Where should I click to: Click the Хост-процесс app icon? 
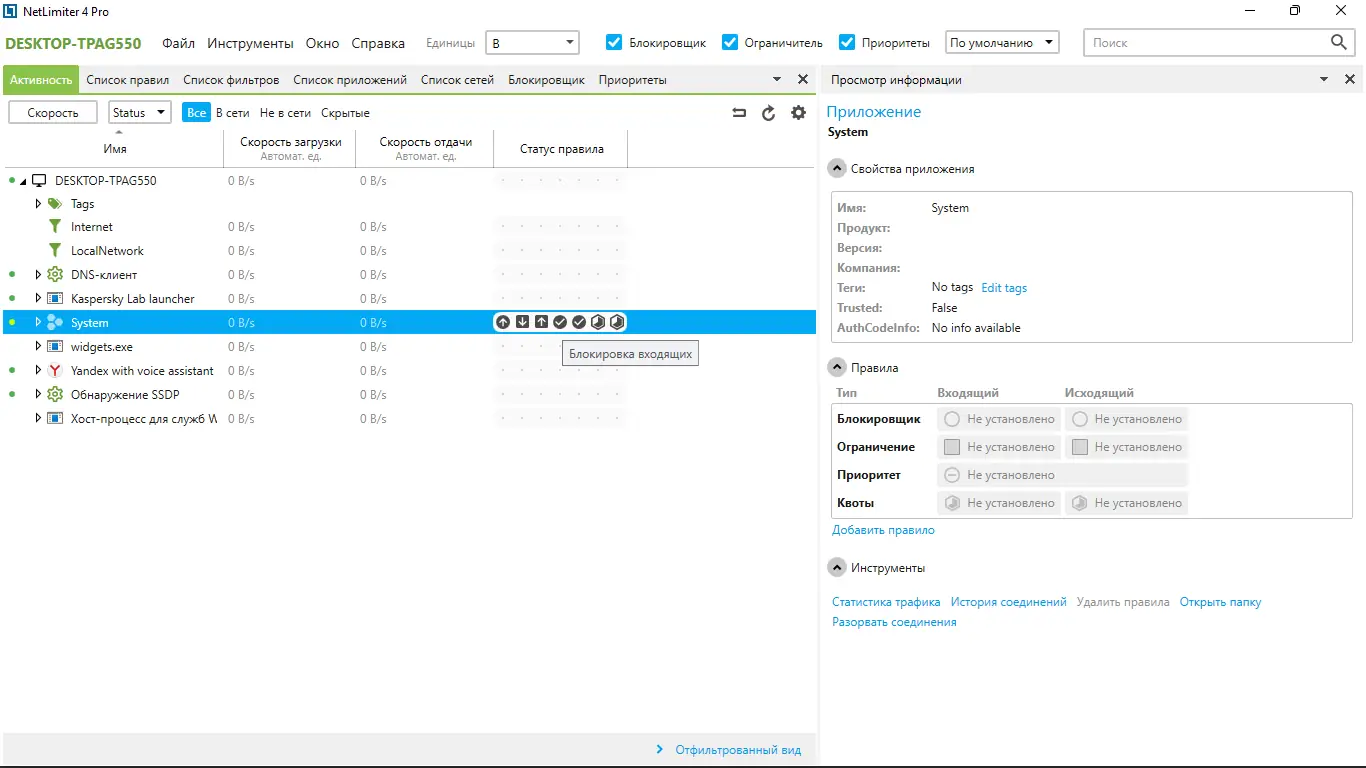coord(55,418)
